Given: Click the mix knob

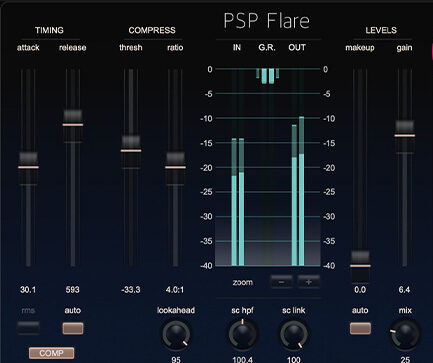Looking at the screenshot, I should (405, 334).
